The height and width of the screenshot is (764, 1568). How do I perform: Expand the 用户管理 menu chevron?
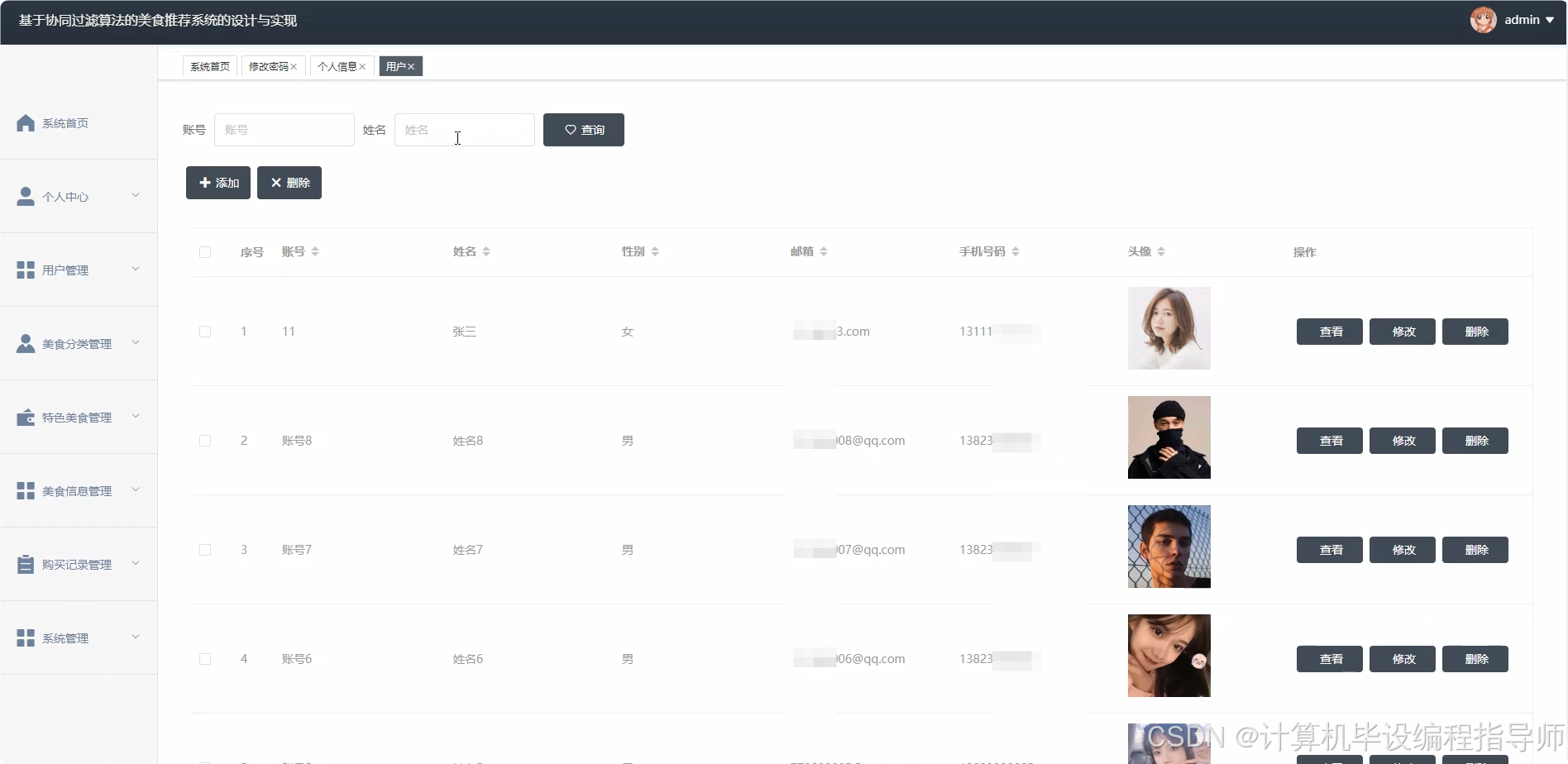click(136, 269)
